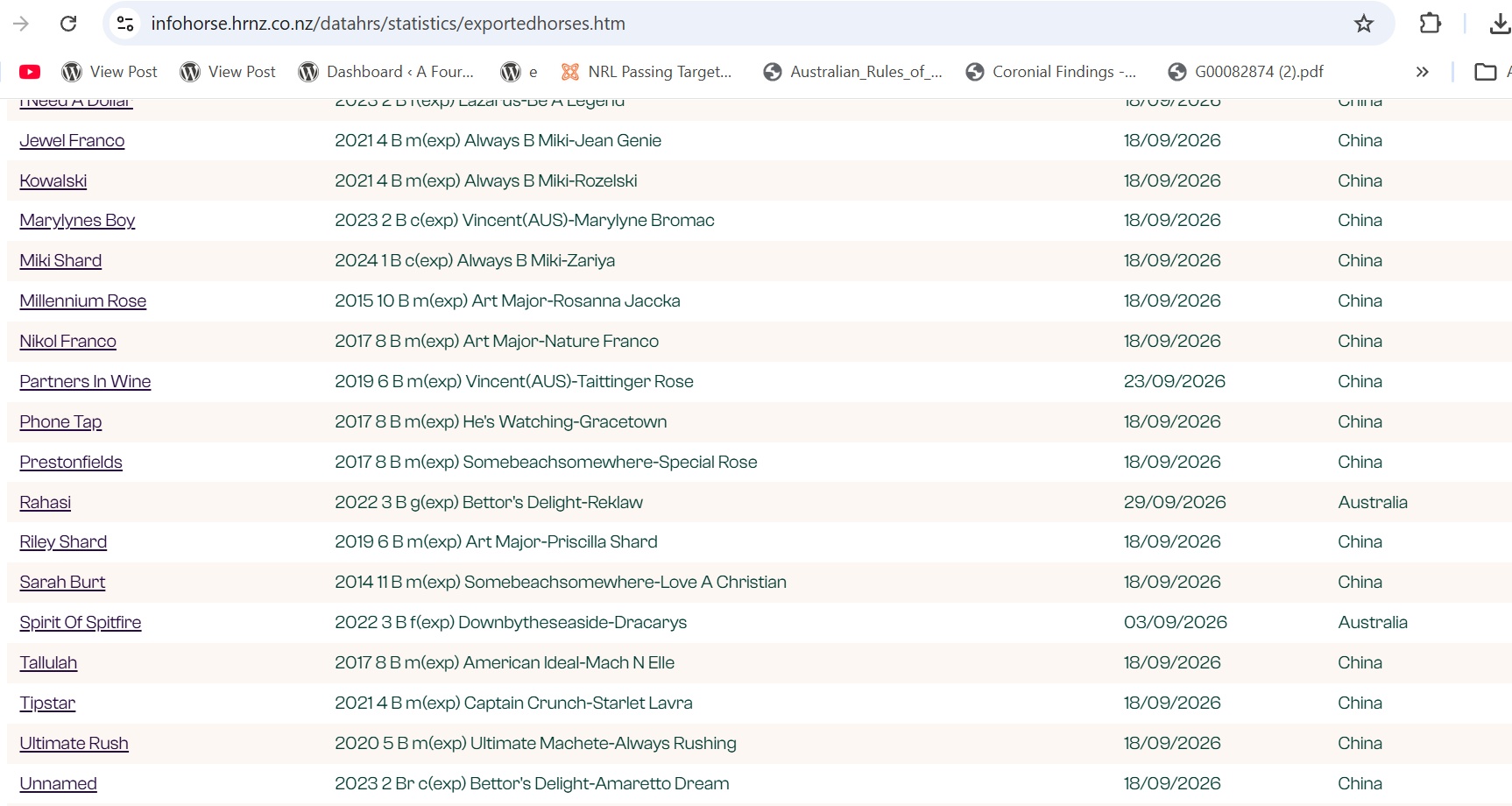Select the Ultimate Machete-Always Rushing breeding text
The image size is (1512, 806).
click(x=604, y=744)
